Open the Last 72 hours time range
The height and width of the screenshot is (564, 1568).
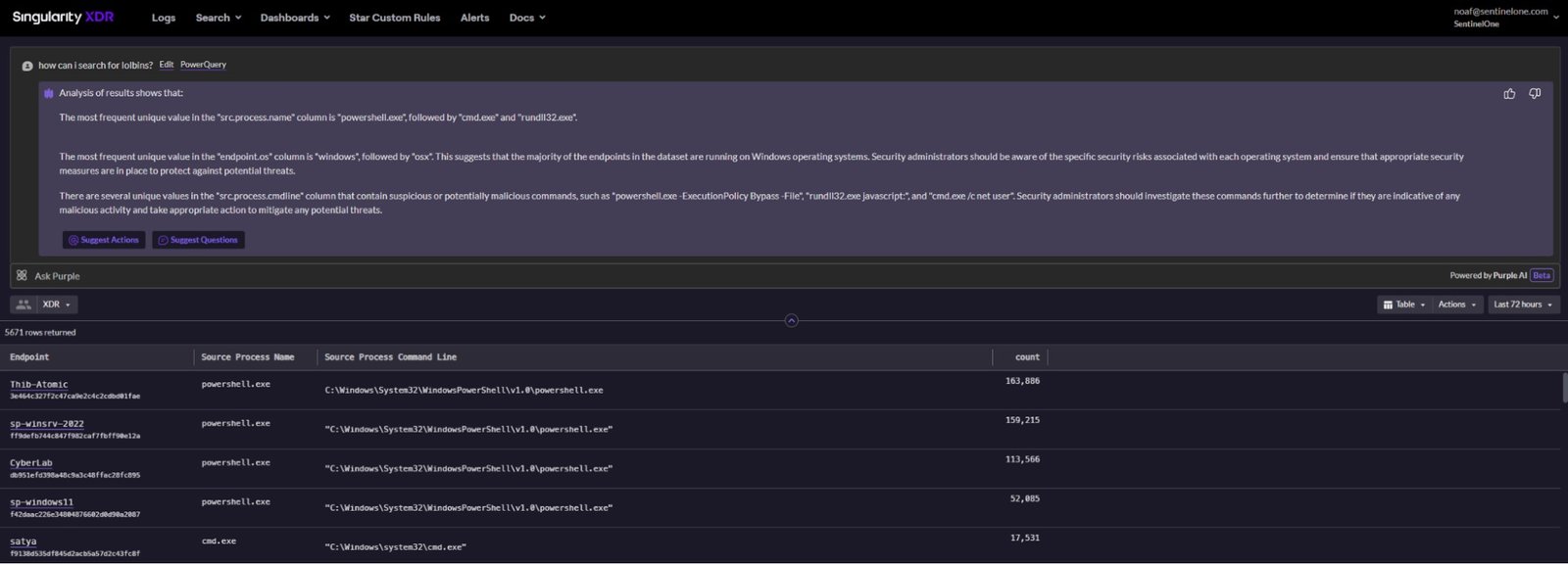coord(1523,305)
